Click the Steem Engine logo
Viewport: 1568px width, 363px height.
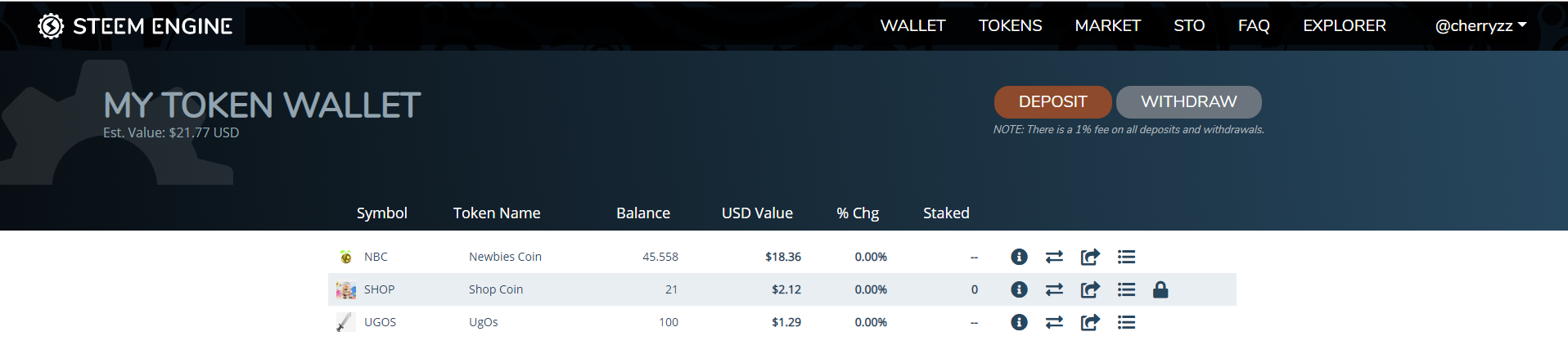(135, 26)
